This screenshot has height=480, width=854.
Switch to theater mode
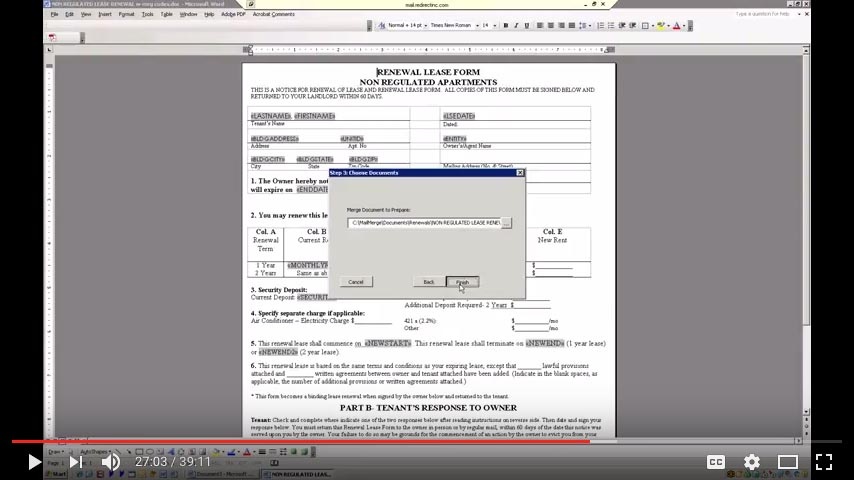pyautogui.click(x=788, y=462)
